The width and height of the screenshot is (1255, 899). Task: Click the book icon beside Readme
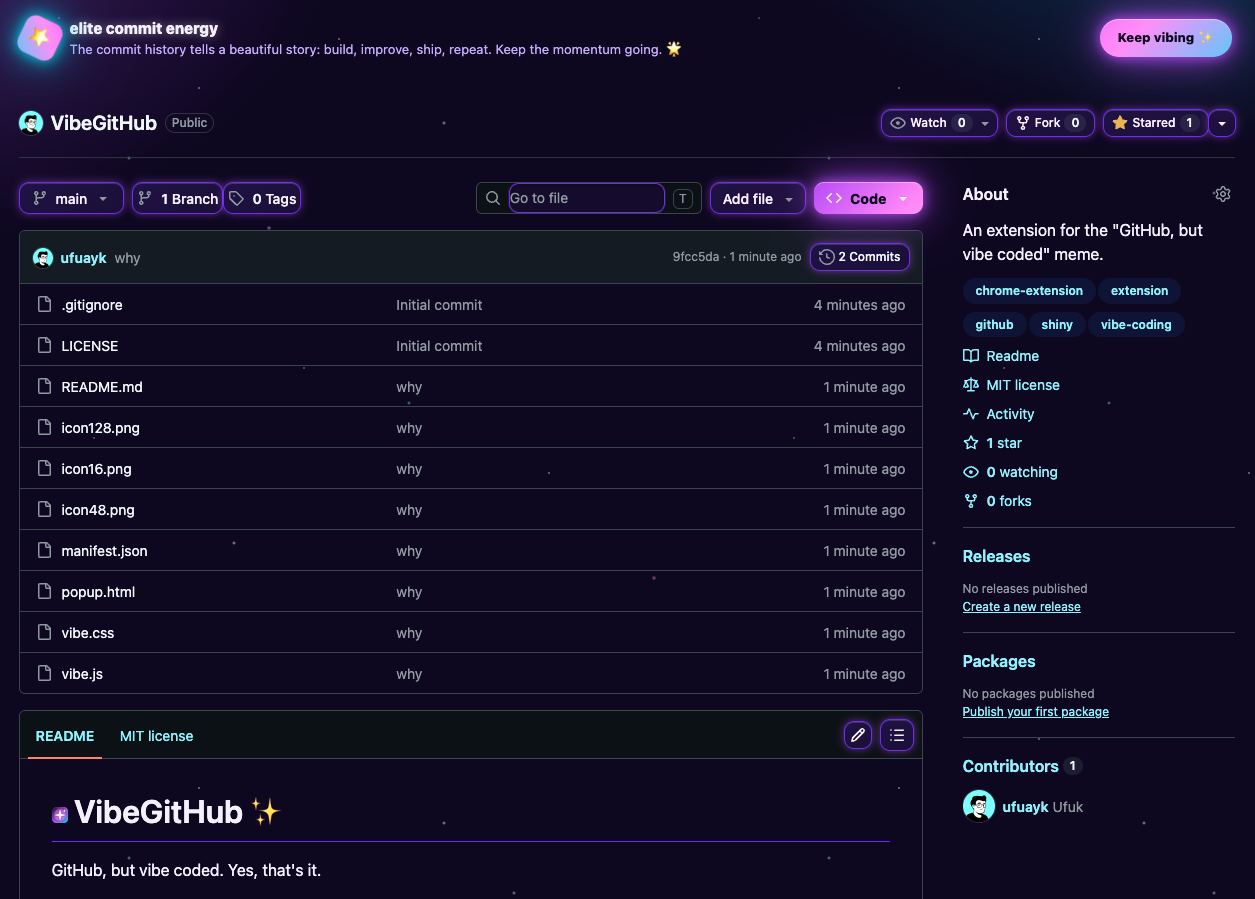point(971,356)
